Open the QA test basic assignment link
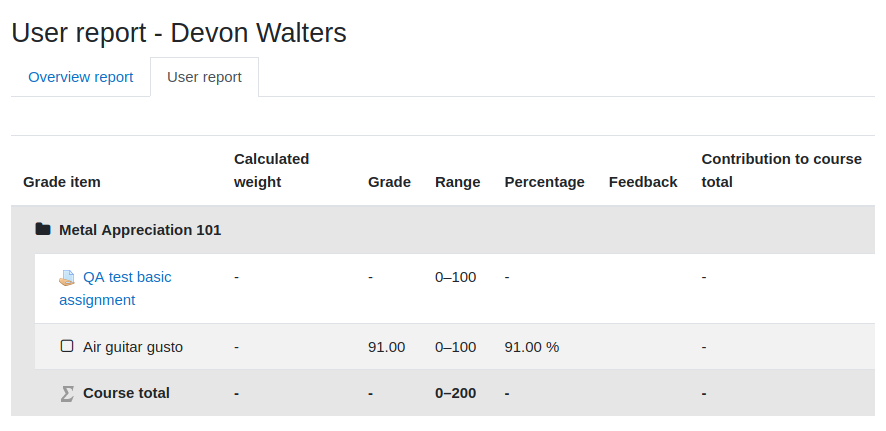The width and height of the screenshot is (886, 431). [x=115, y=289]
